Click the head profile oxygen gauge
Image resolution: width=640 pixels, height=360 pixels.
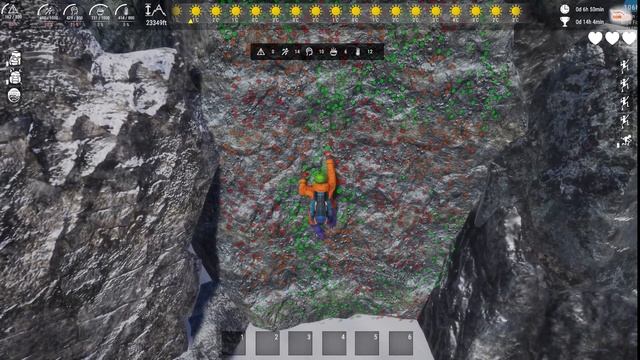point(73,14)
